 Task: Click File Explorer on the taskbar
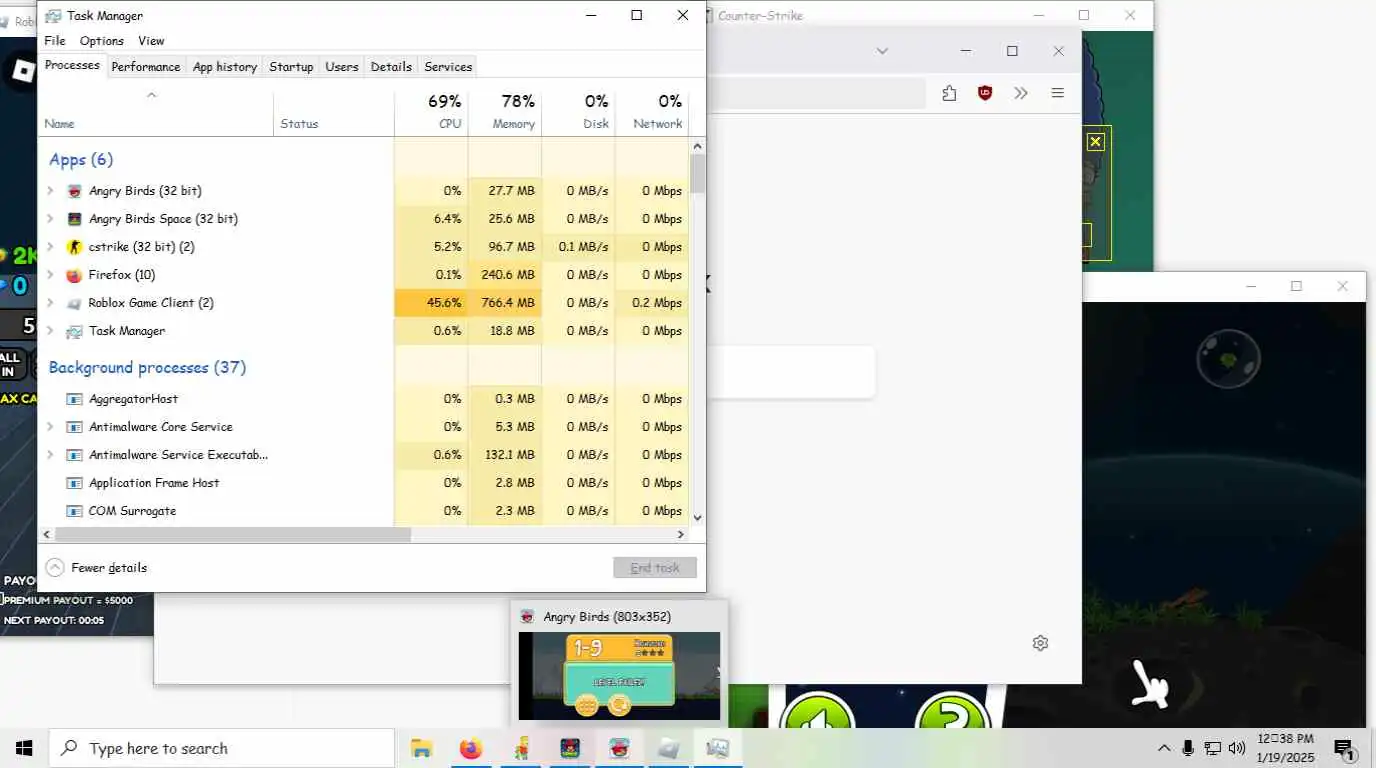pyautogui.click(x=422, y=748)
